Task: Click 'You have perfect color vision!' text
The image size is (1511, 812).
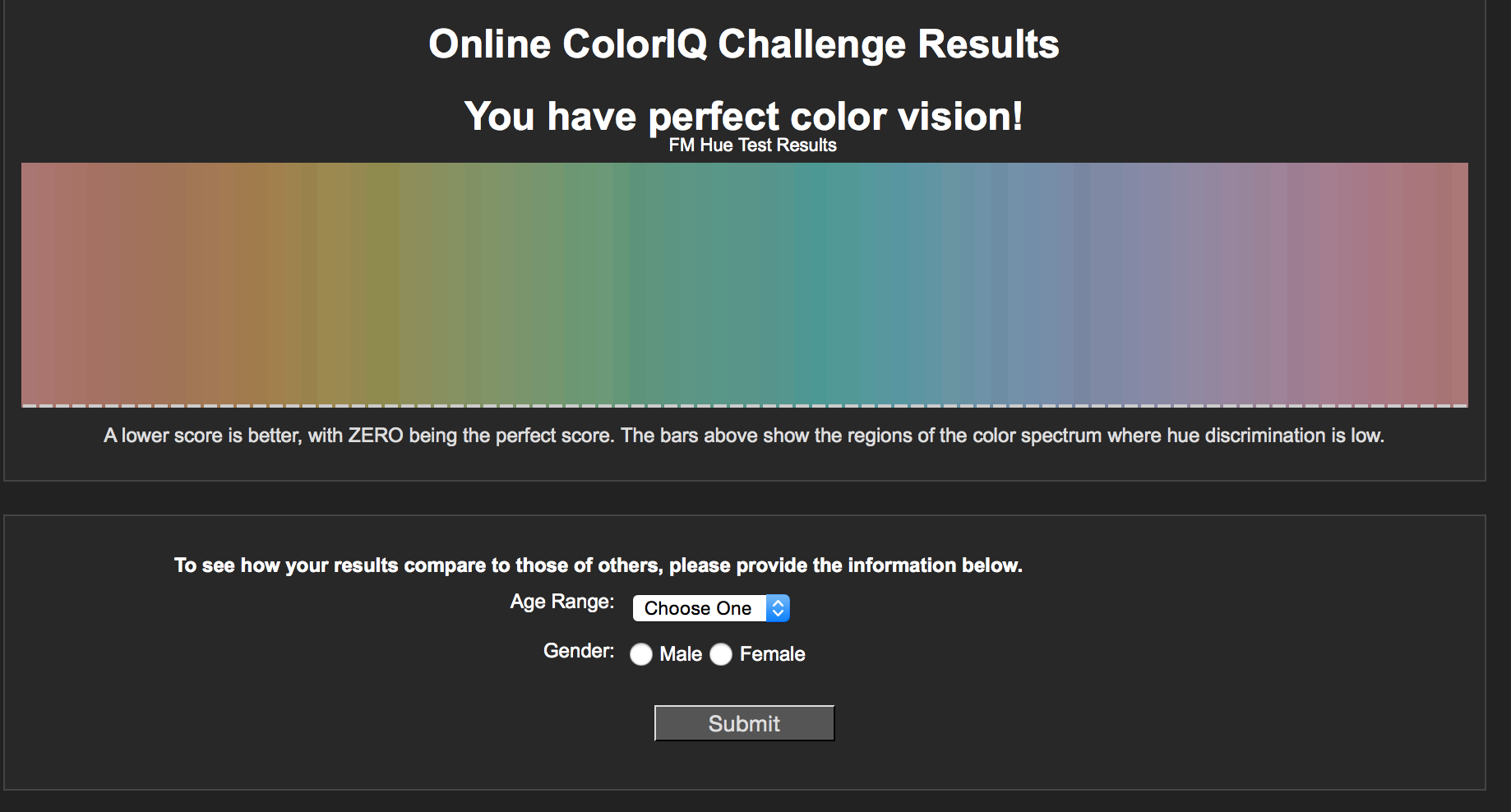Action: click(744, 116)
